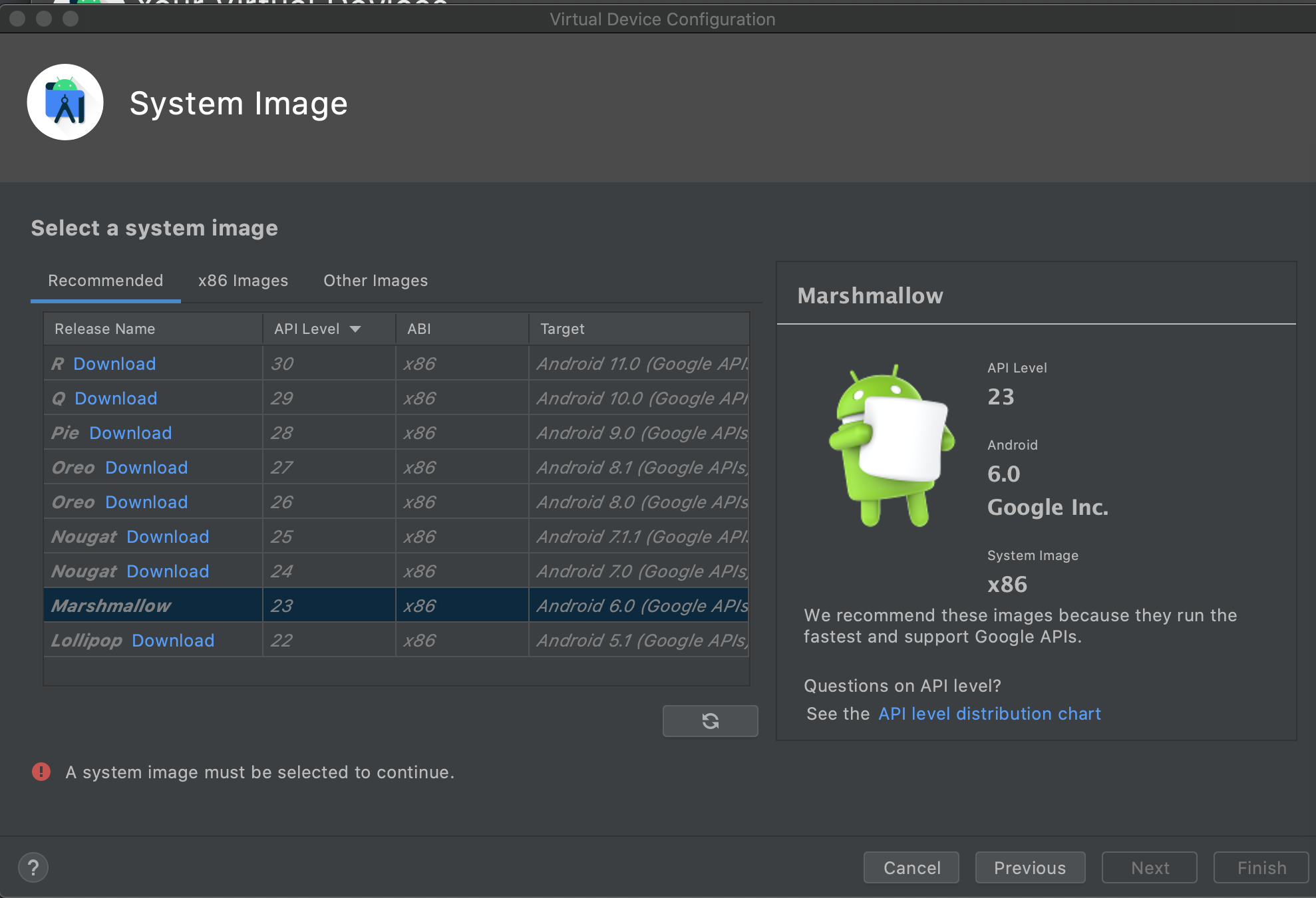Download the Oreo API 27 image
The image size is (1316, 898).
click(x=146, y=468)
